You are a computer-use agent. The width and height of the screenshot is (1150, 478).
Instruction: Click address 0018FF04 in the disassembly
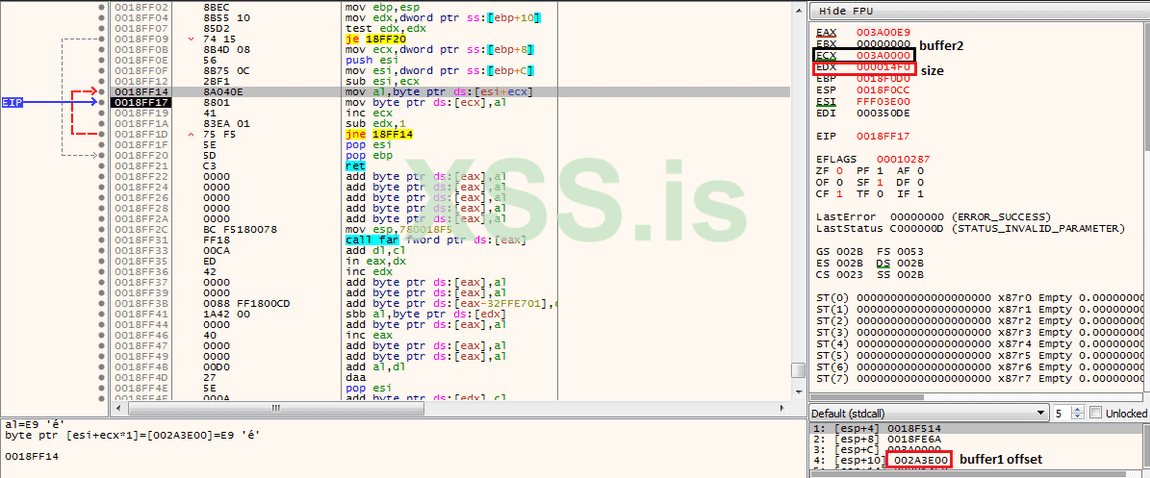tap(142, 18)
